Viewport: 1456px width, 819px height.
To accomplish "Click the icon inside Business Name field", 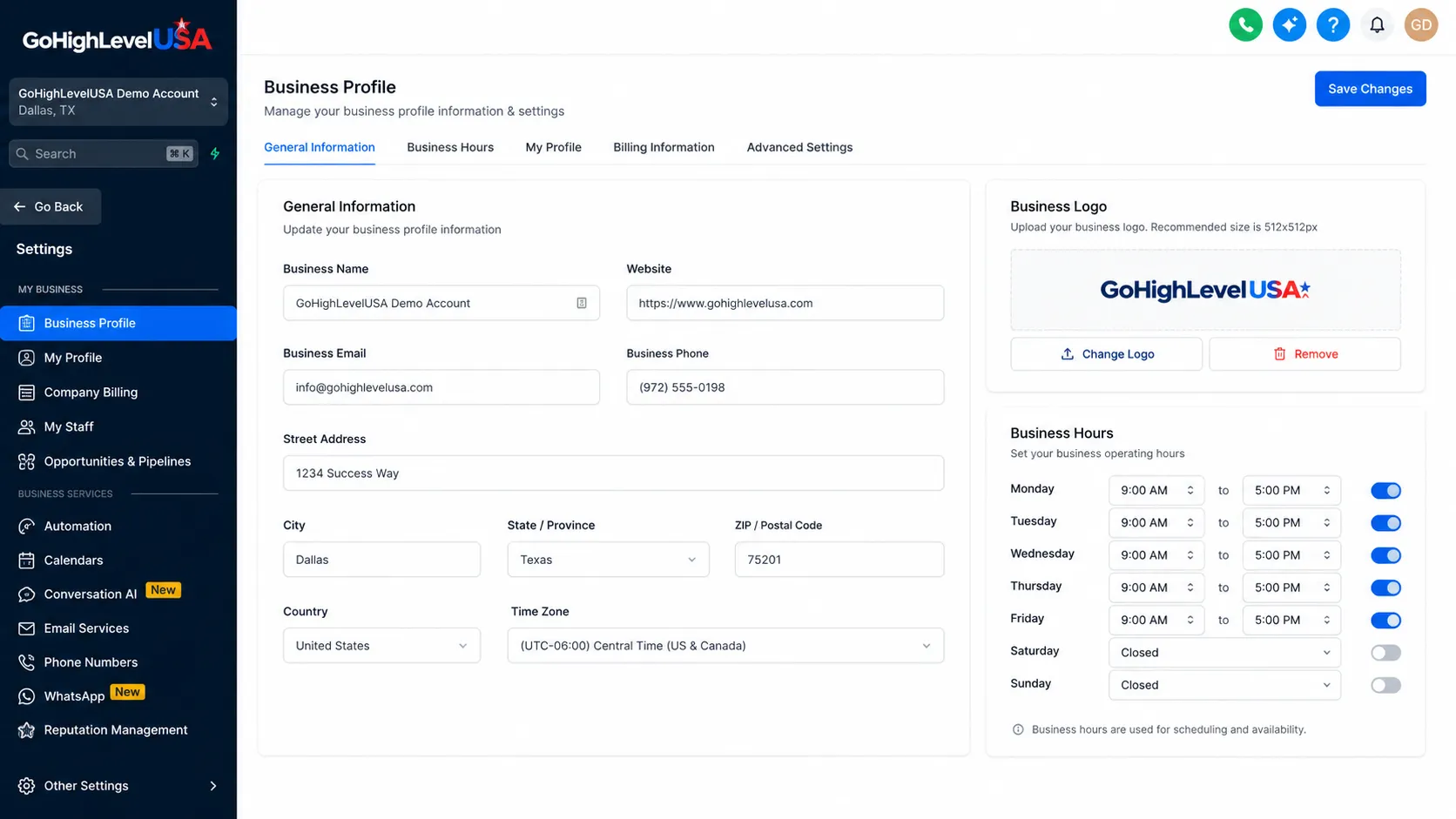I will 582,303.
